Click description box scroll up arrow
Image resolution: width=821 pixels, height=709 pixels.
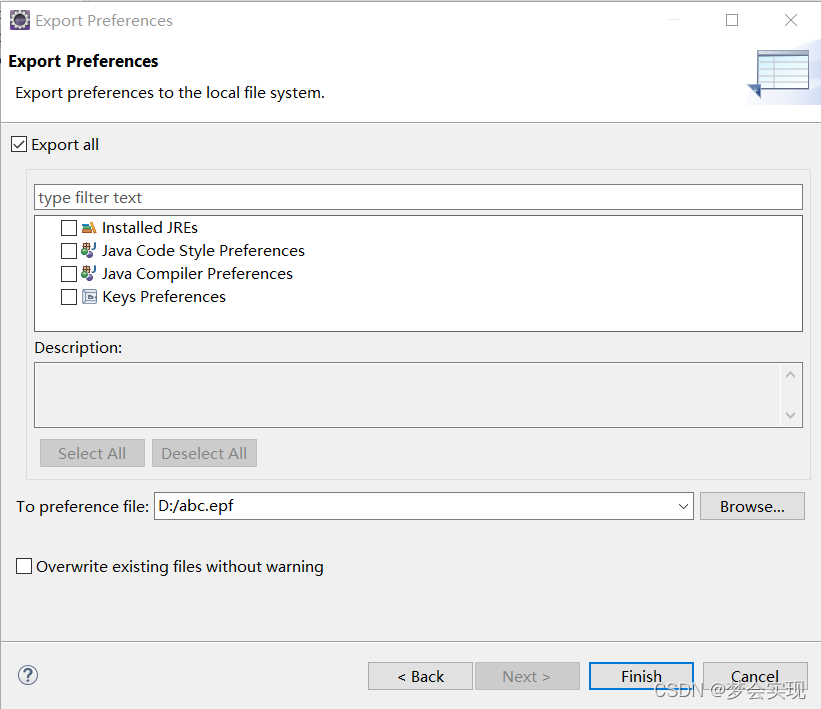tap(791, 375)
